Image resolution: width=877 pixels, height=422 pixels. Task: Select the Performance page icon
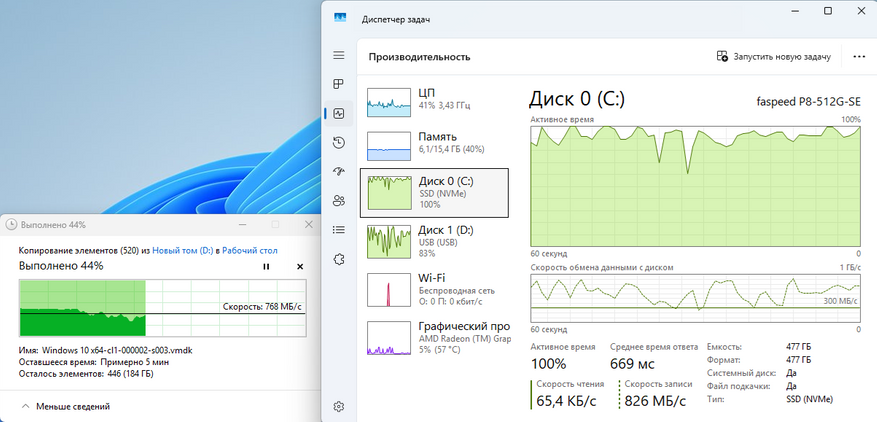pyautogui.click(x=338, y=114)
